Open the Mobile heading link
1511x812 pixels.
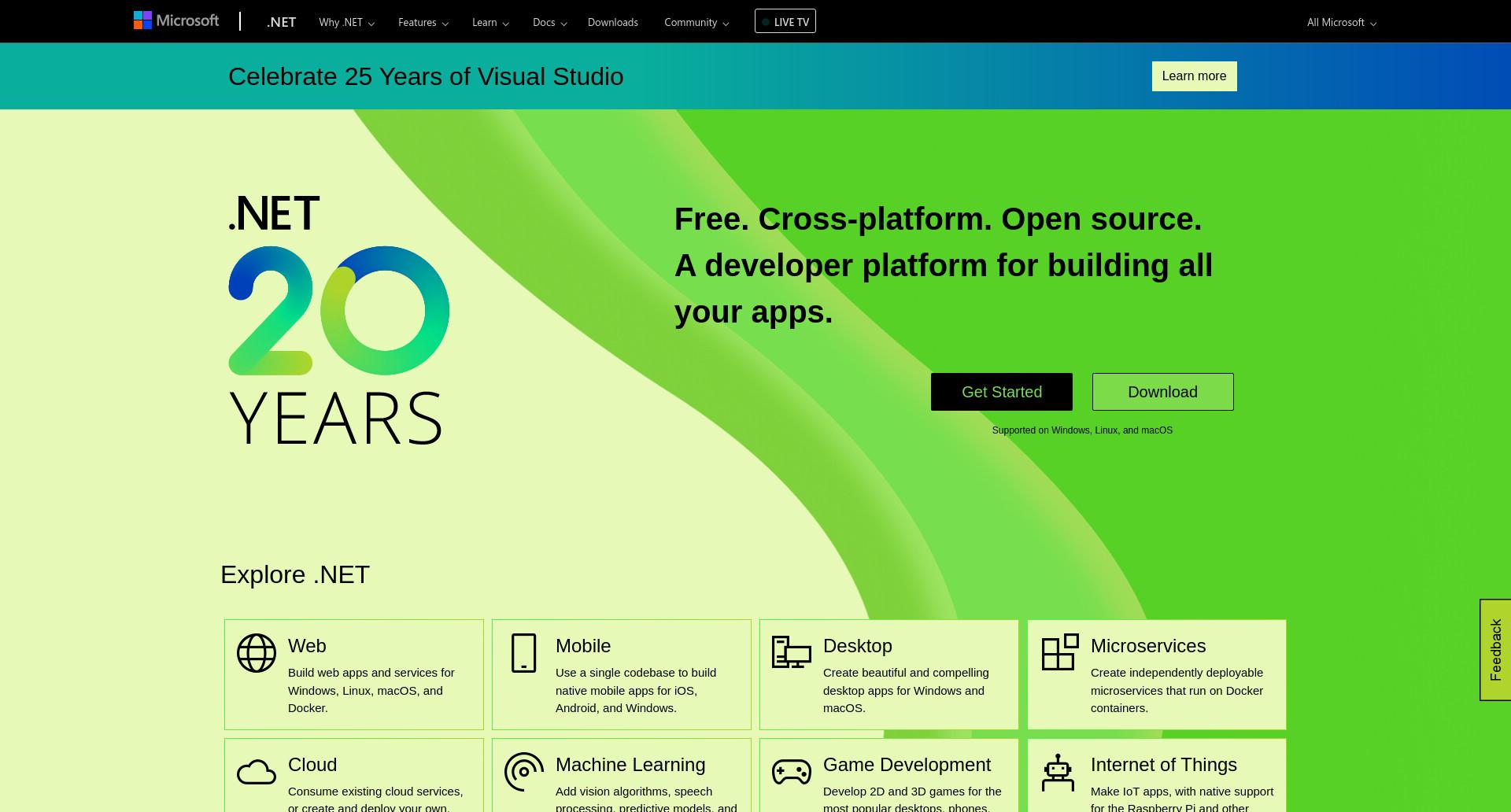click(x=583, y=646)
